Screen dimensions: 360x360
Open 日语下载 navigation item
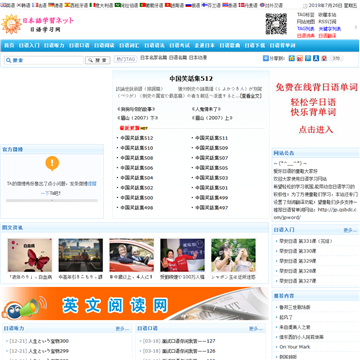[x=255, y=45]
